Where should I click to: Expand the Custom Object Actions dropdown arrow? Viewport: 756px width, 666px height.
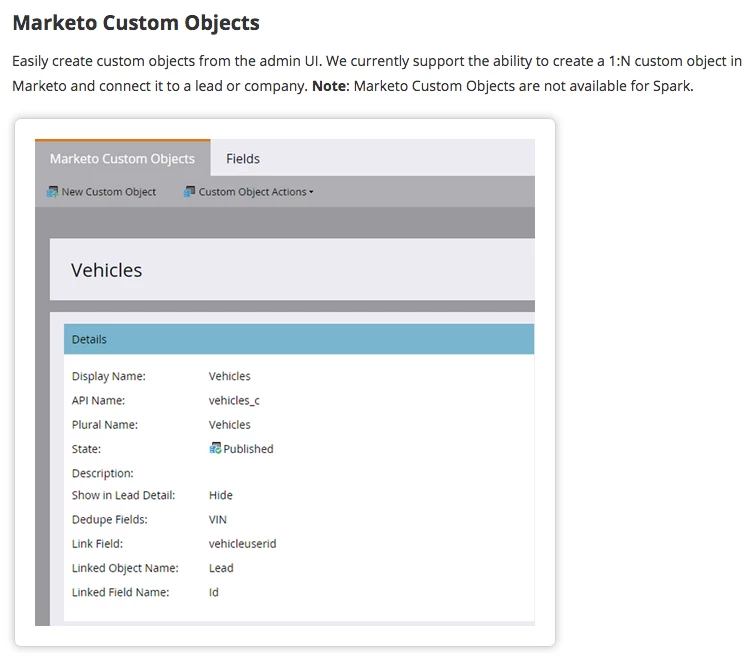[x=311, y=192]
